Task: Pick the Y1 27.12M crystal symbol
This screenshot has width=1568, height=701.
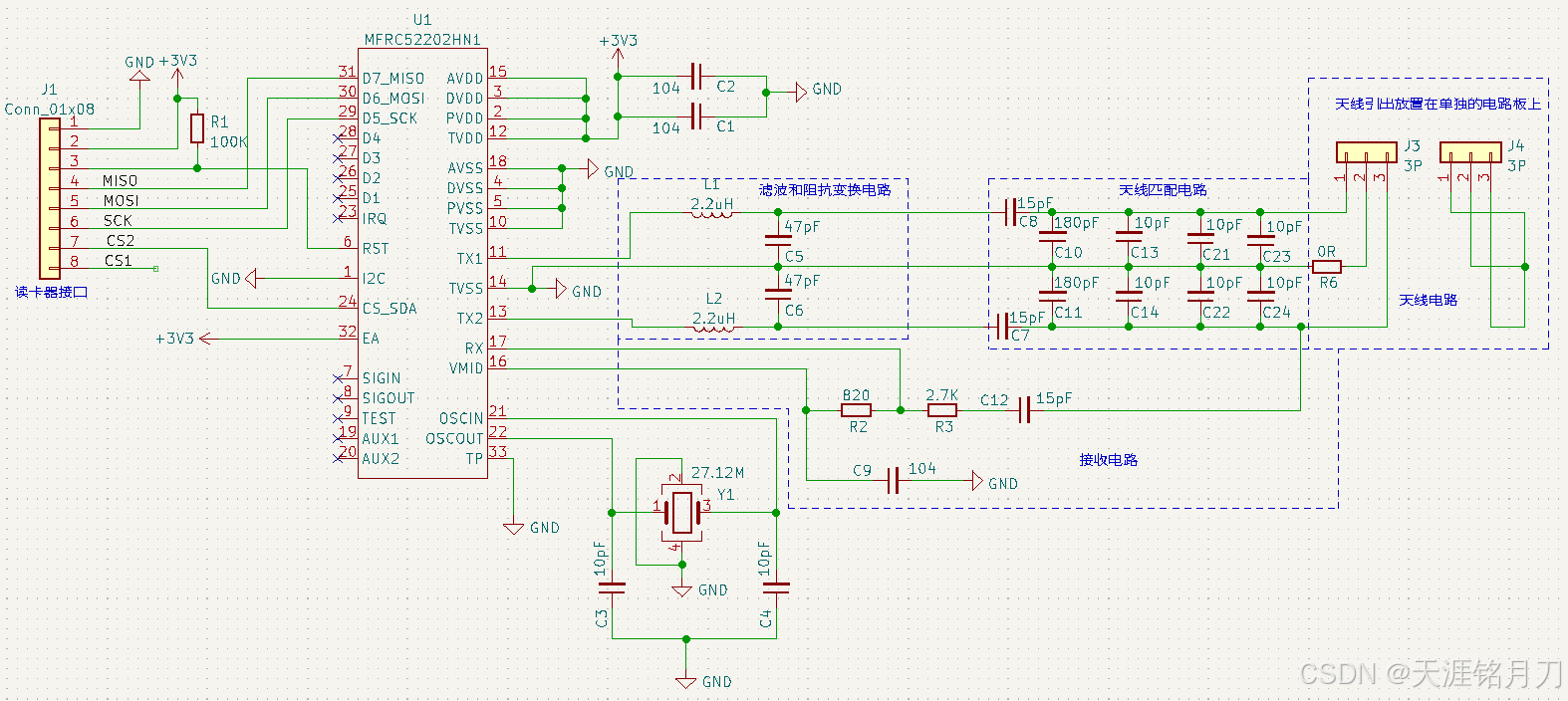Action: click(x=682, y=513)
